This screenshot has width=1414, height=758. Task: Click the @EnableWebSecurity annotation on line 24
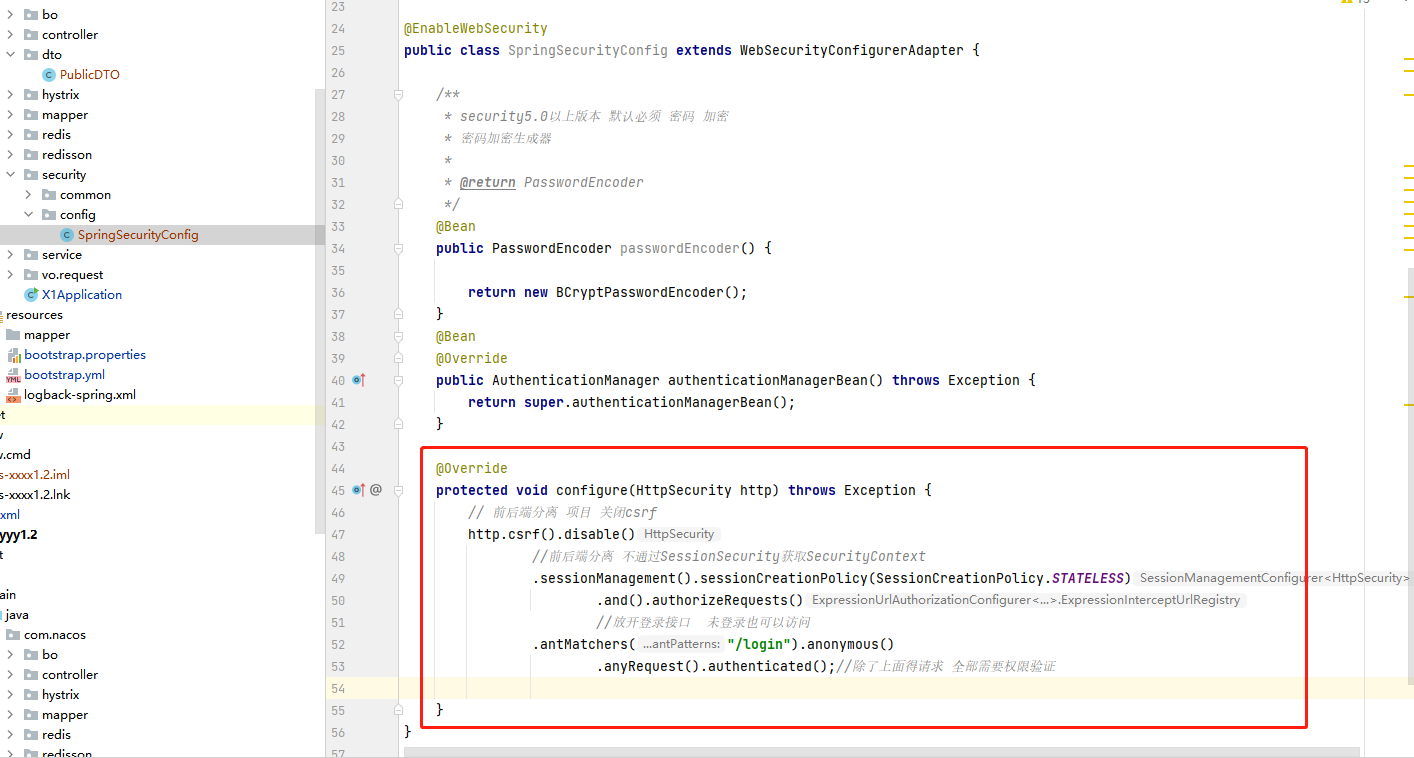[476, 28]
